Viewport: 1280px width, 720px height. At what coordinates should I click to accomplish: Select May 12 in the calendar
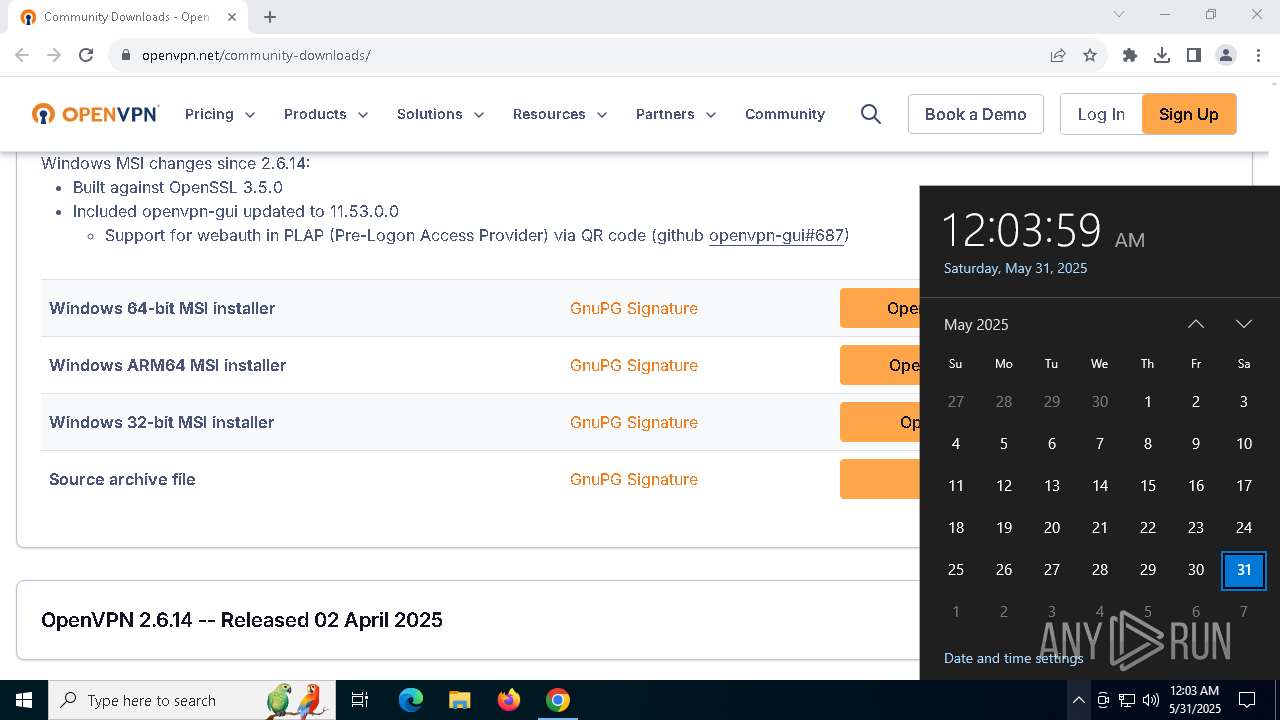(1004, 486)
